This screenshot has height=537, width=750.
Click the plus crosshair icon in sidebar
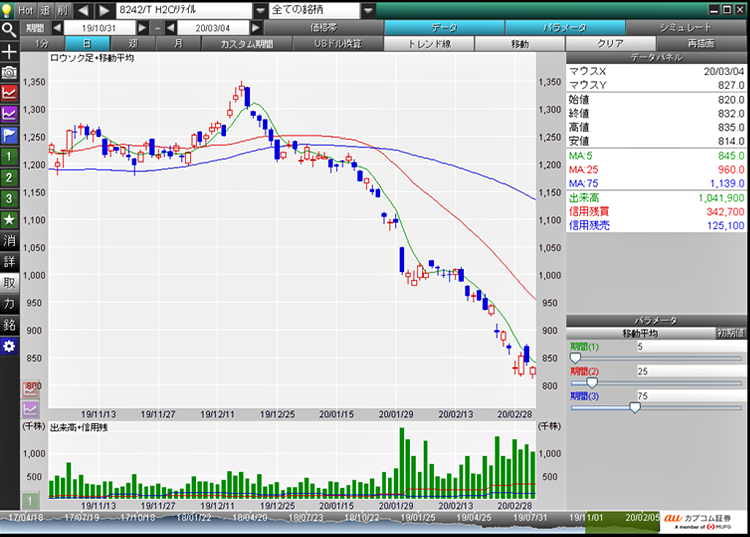tap(9, 50)
